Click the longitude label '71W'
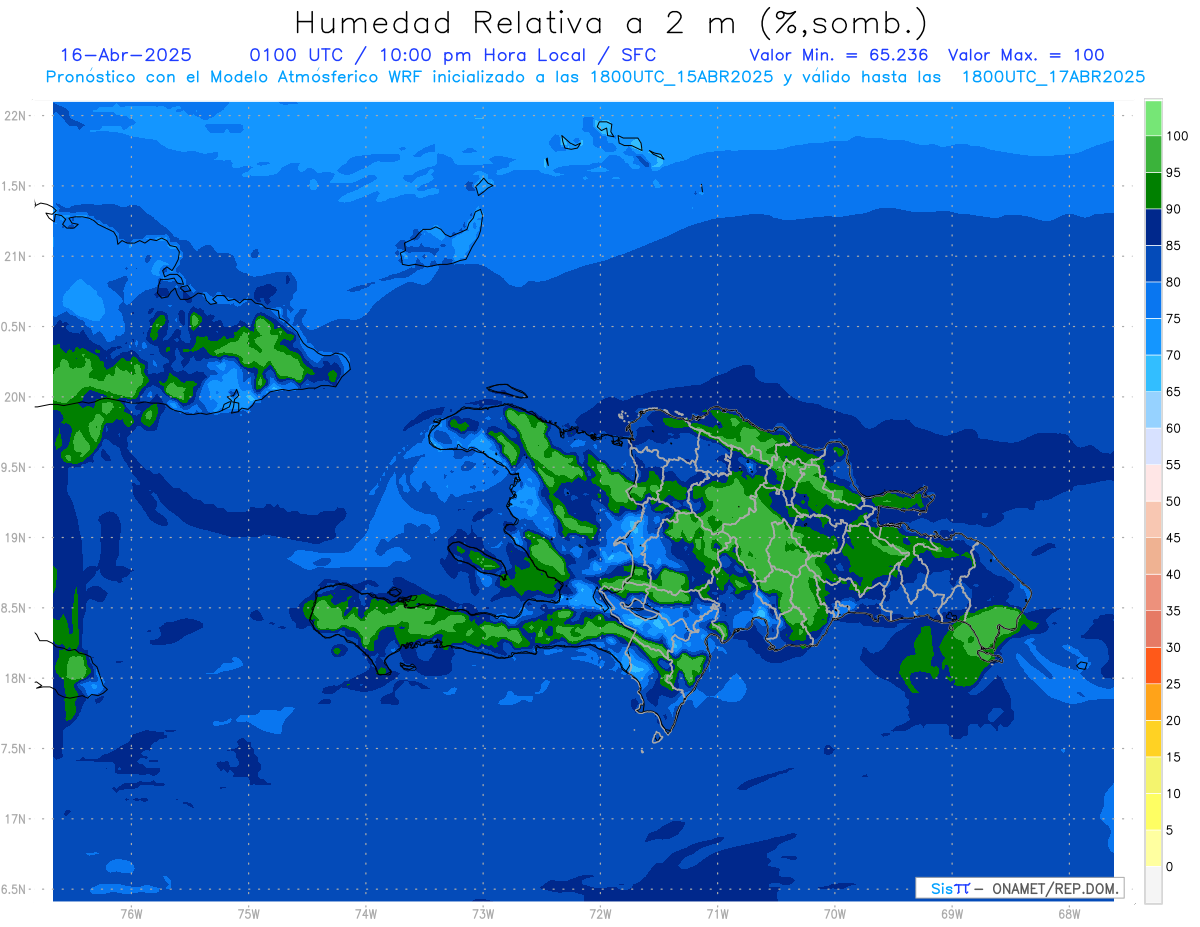 click(x=717, y=913)
